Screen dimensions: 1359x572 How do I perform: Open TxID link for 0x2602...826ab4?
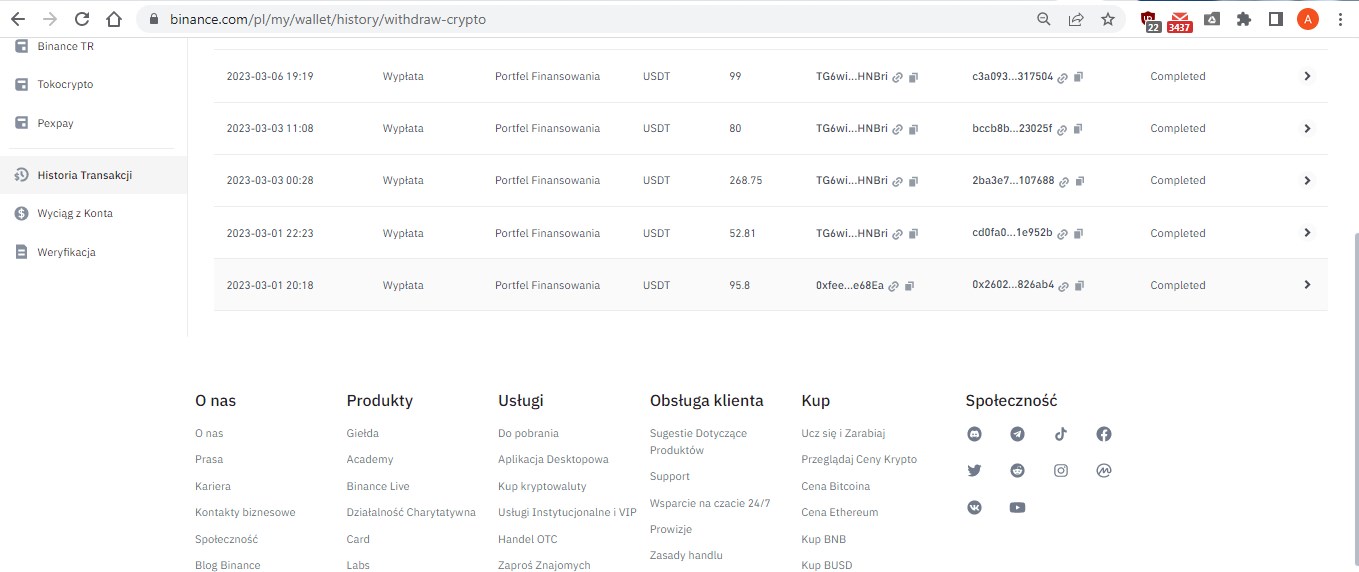click(1063, 286)
